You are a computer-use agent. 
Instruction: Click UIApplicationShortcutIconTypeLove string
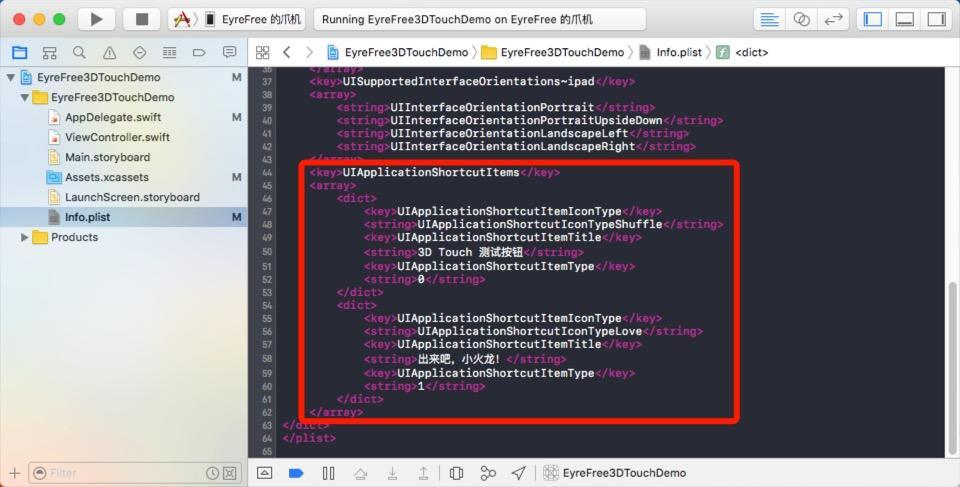point(530,331)
